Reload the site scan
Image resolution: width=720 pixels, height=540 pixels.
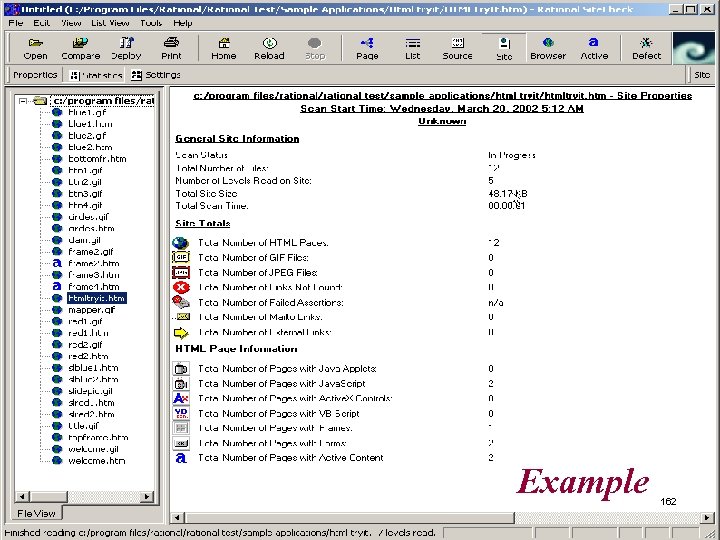coord(269,49)
